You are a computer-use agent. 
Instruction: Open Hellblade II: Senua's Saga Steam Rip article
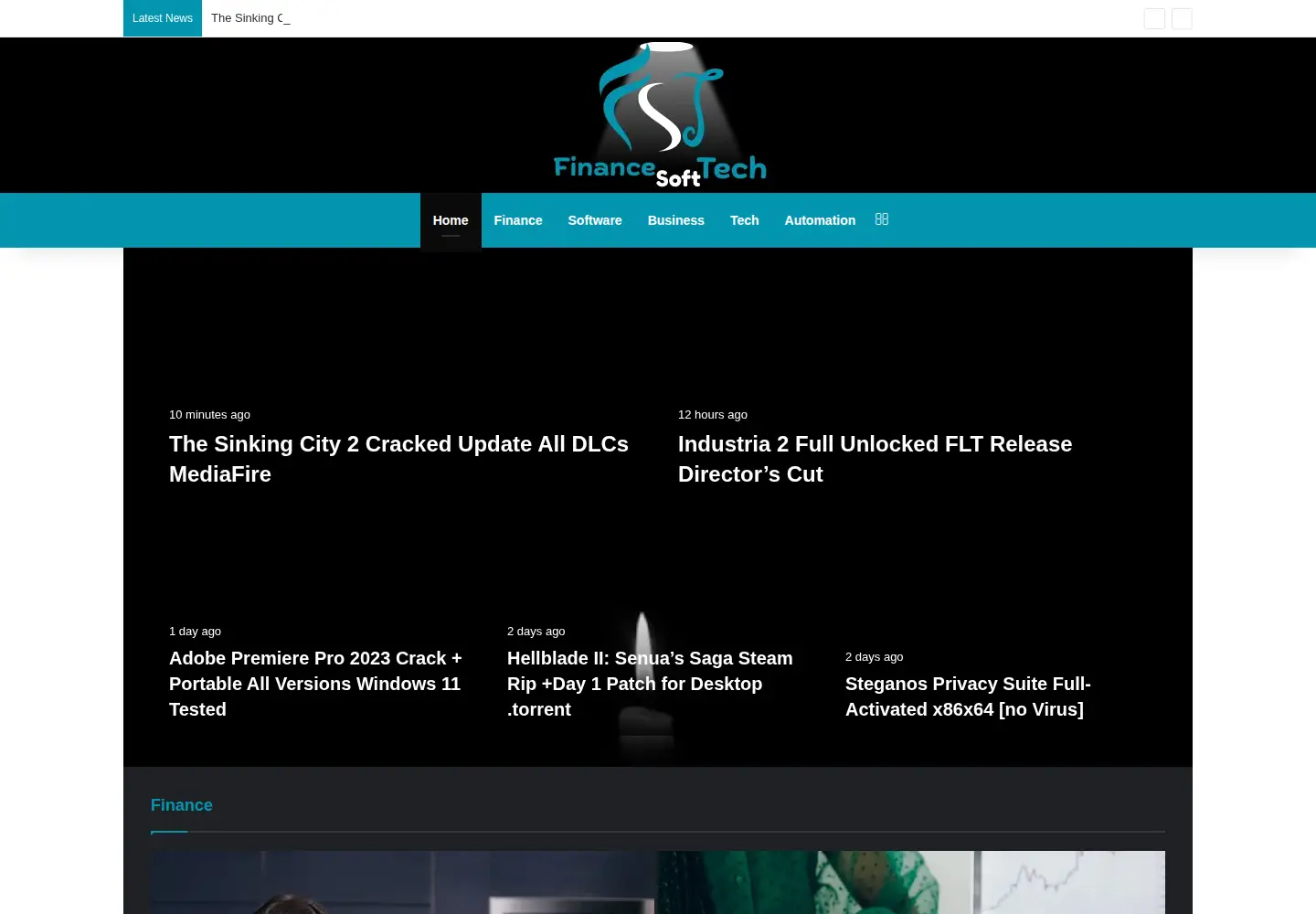click(x=650, y=684)
